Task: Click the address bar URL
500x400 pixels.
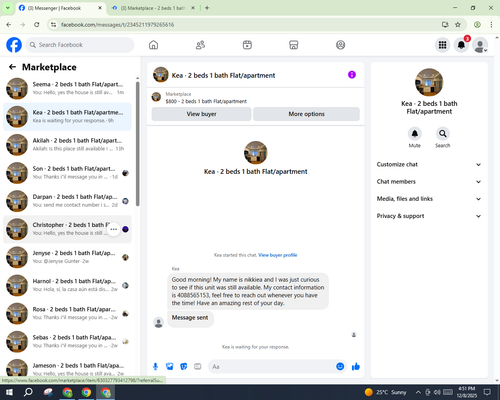Action: coord(117,25)
